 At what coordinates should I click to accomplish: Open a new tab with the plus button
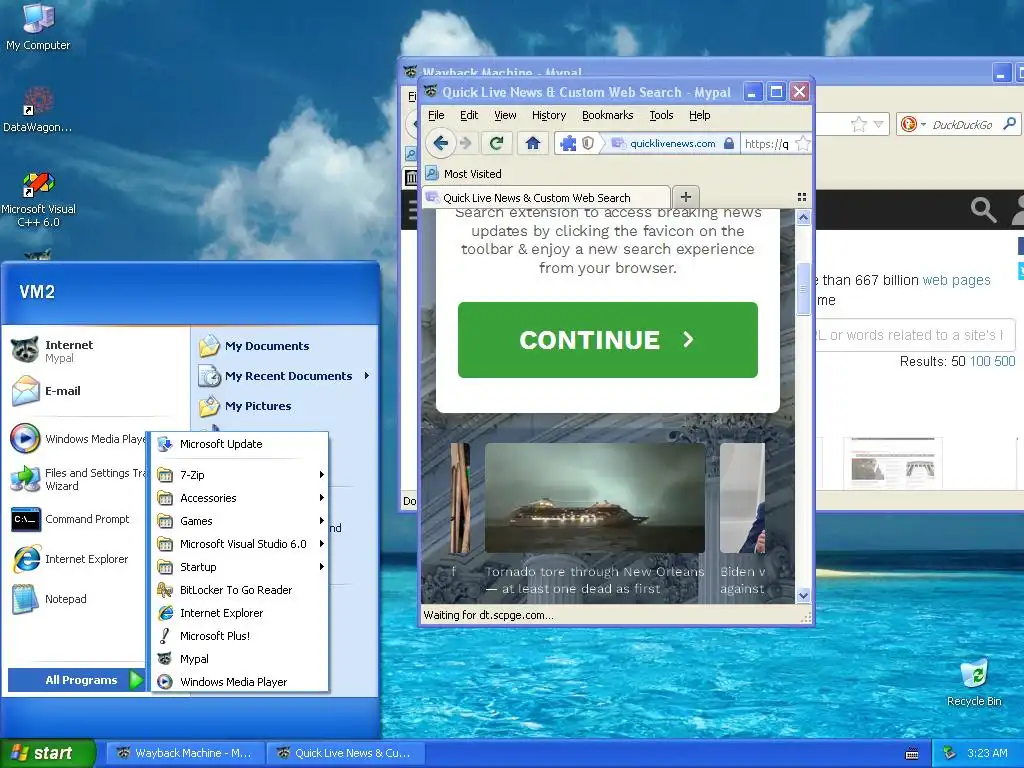(x=686, y=197)
